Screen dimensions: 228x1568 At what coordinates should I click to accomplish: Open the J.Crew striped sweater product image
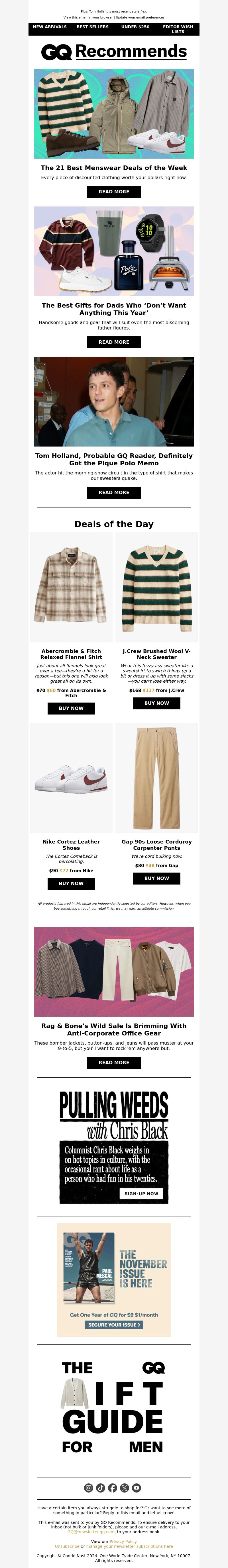click(x=157, y=588)
